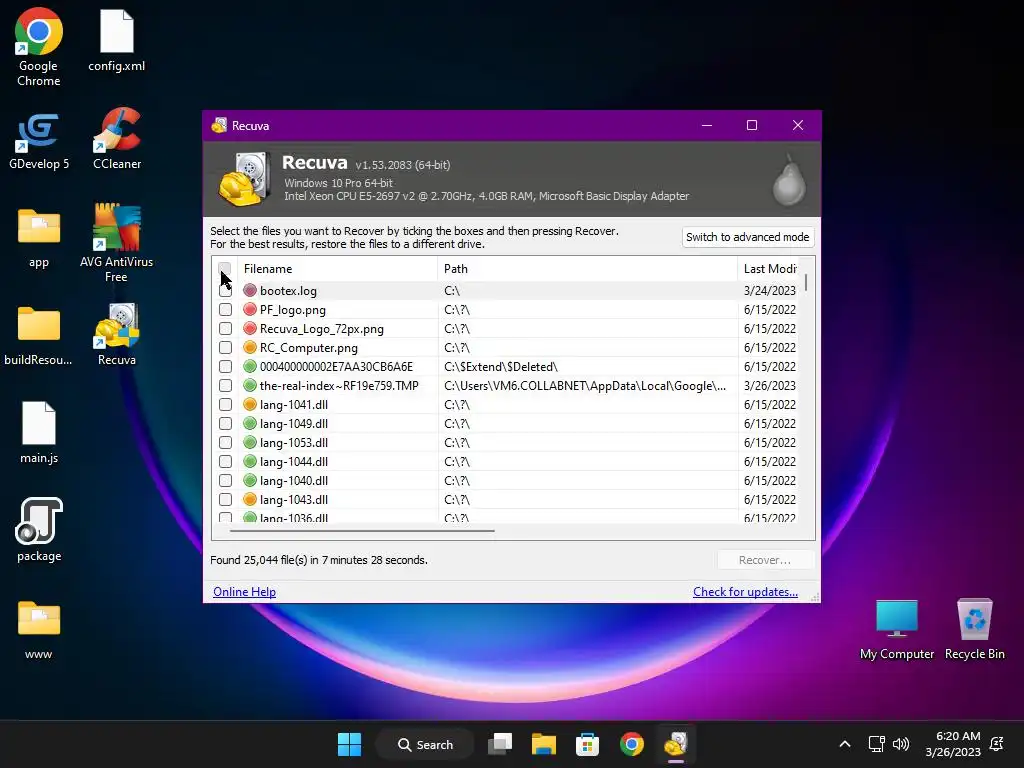Open the Recycle Bin

974,630
